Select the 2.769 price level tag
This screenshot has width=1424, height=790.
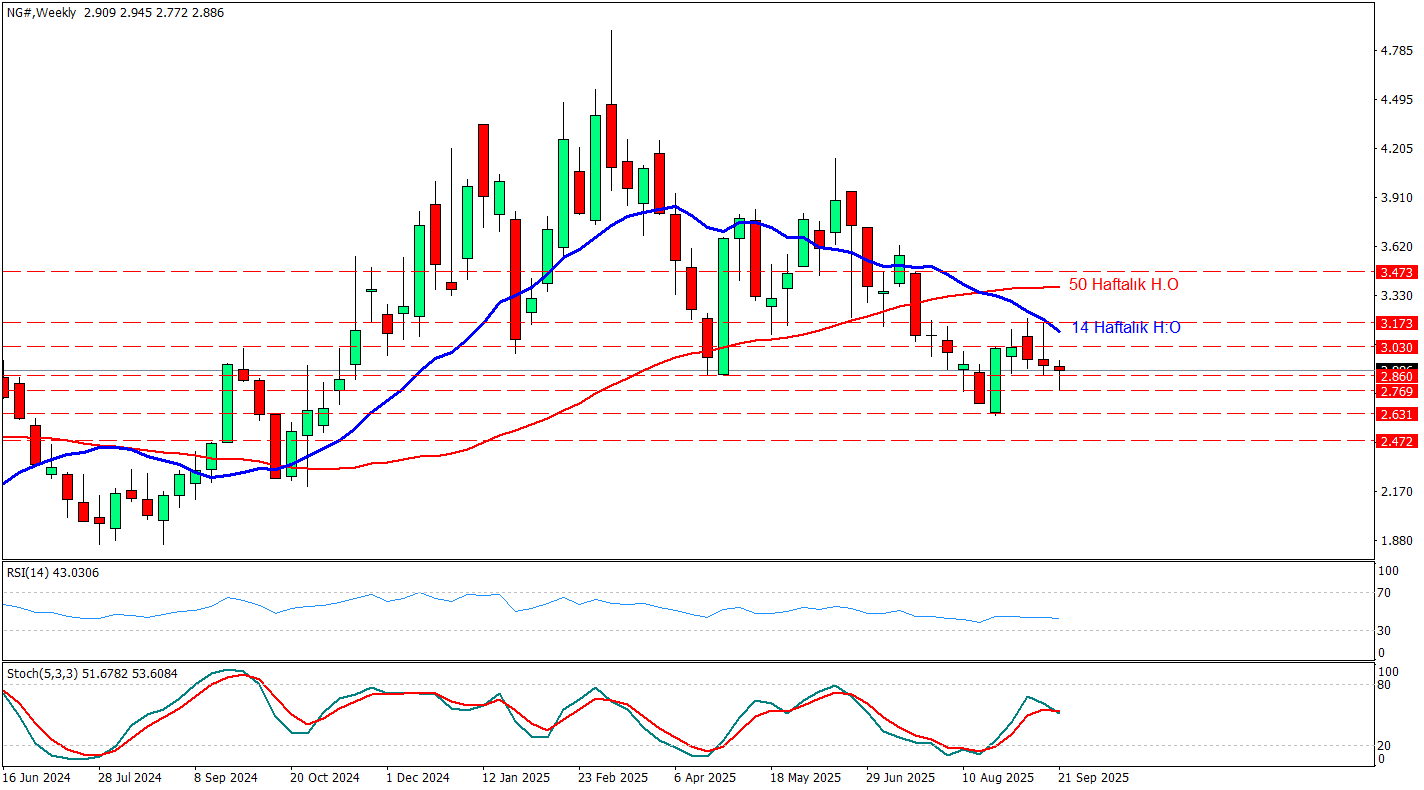(x=1394, y=391)
